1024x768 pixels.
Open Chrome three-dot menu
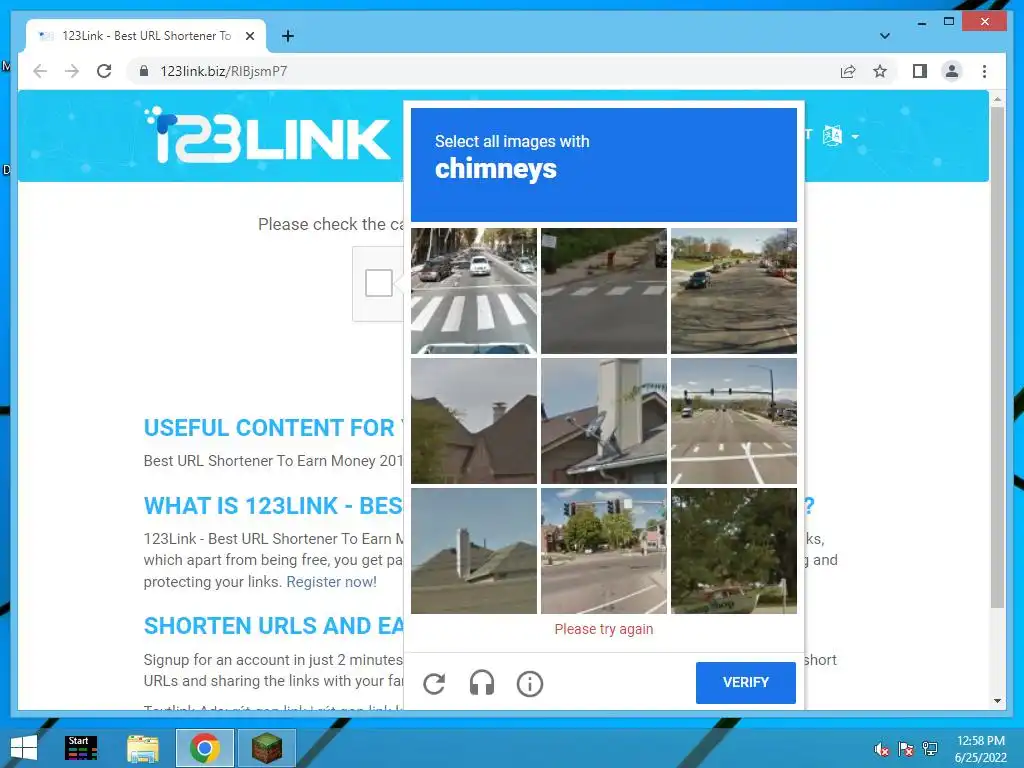click(x=984, y=71)
